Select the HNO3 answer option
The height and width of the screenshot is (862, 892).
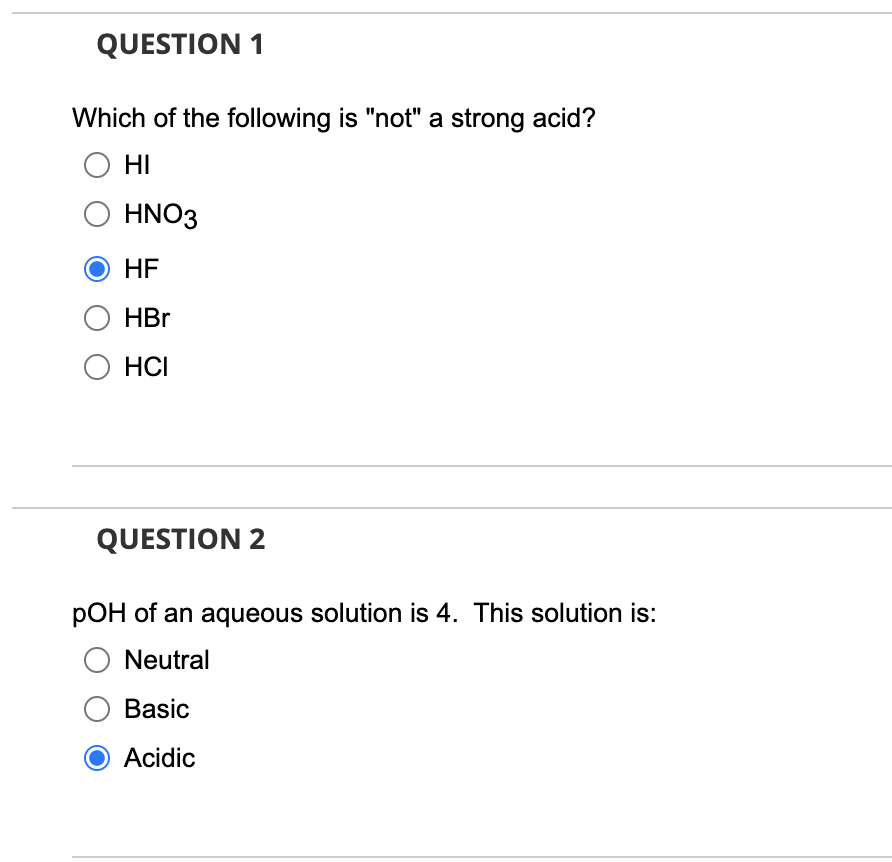pos(97,214)
